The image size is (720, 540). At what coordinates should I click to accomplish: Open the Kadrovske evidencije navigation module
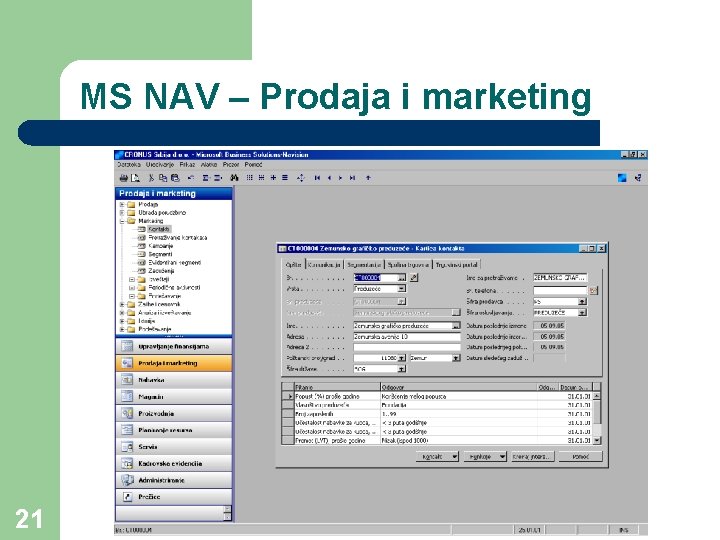pos(174,463)
